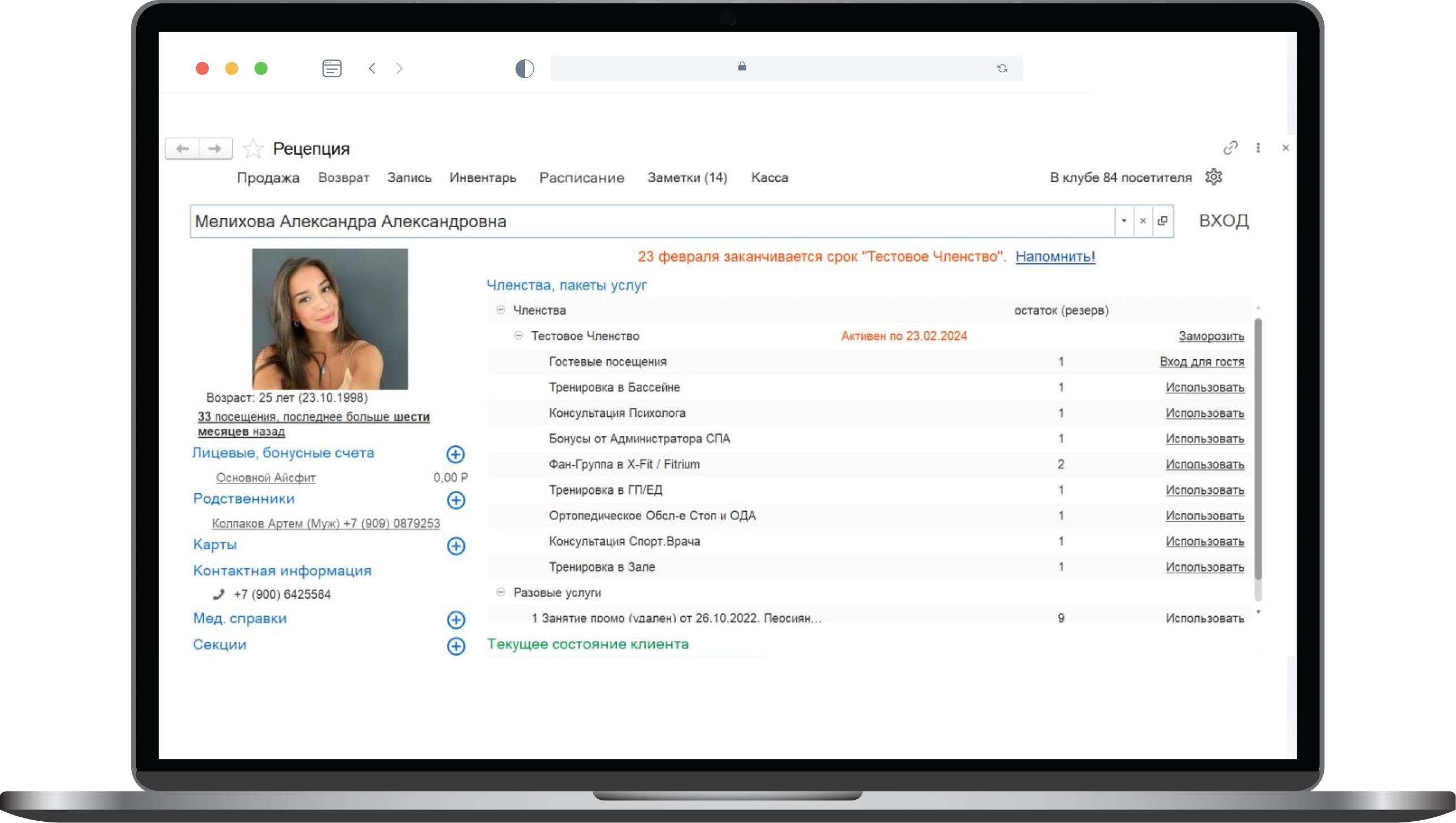Go back with the browser back chevron
Viewport: 1456px width, 823px height.
tap(372, 68)
